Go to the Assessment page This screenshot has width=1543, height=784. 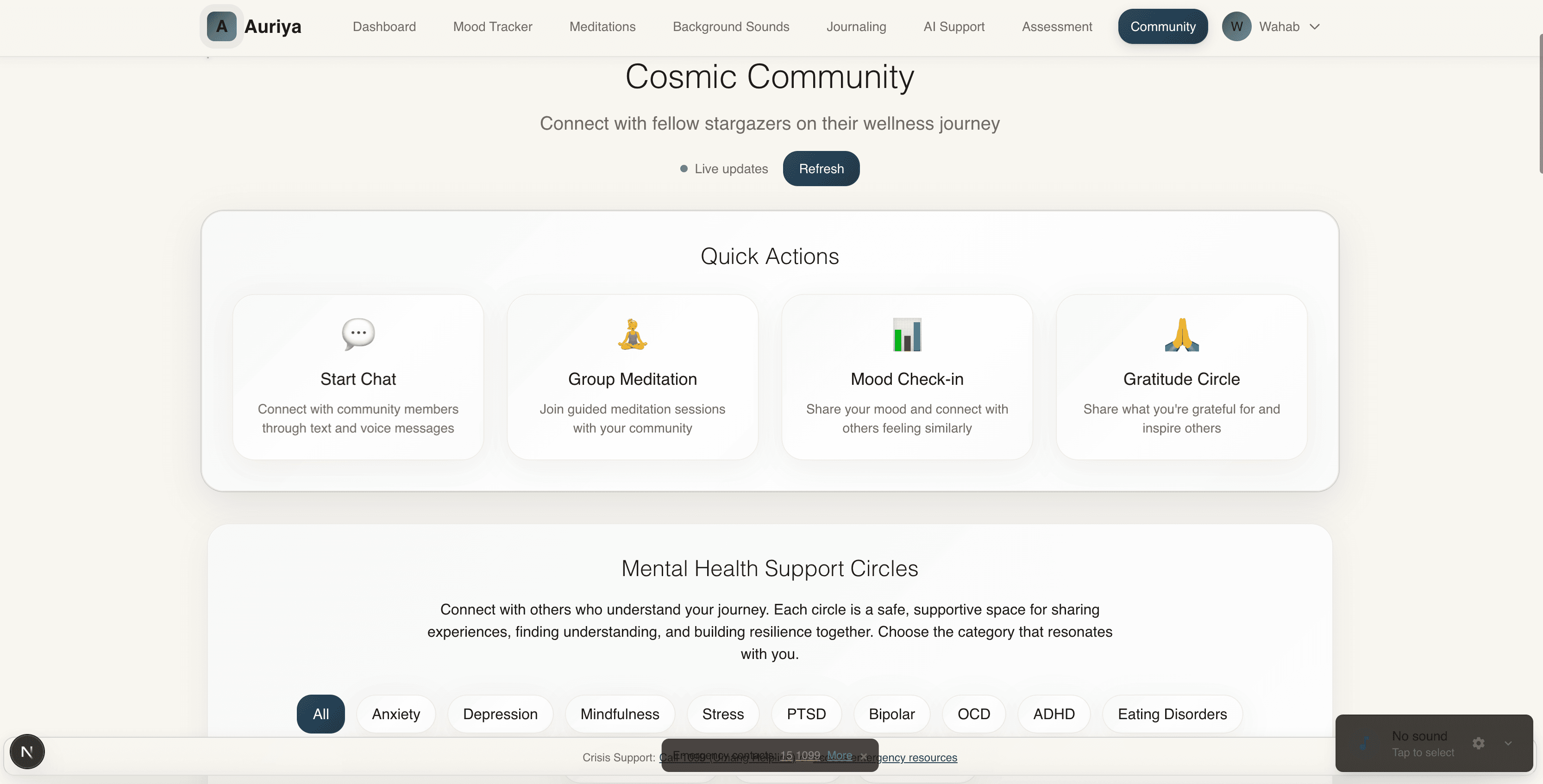[x=1057, y=26]
